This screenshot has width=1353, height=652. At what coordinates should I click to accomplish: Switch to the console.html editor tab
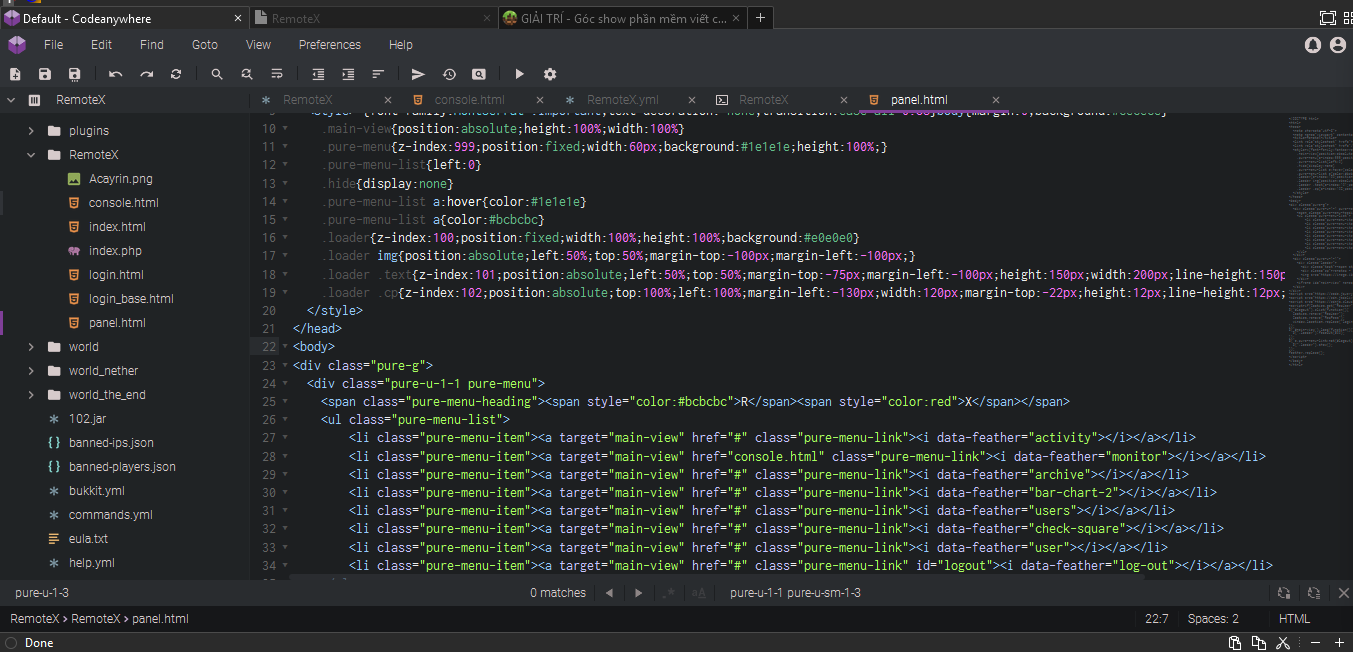click(469, 100)
